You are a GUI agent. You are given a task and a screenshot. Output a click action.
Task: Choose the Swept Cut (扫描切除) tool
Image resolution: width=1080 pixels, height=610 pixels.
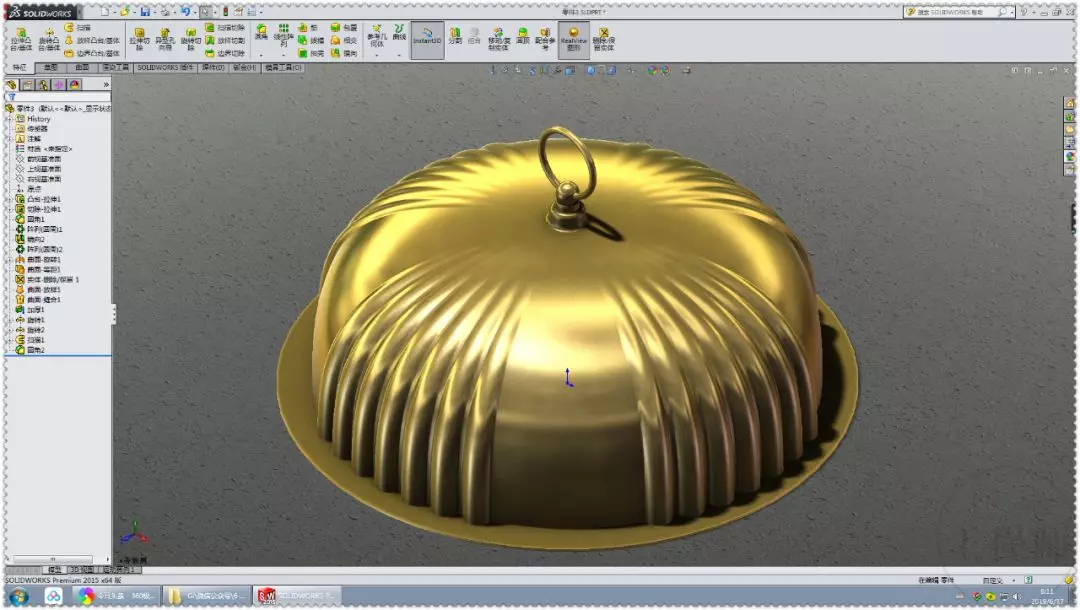[225, 28]
